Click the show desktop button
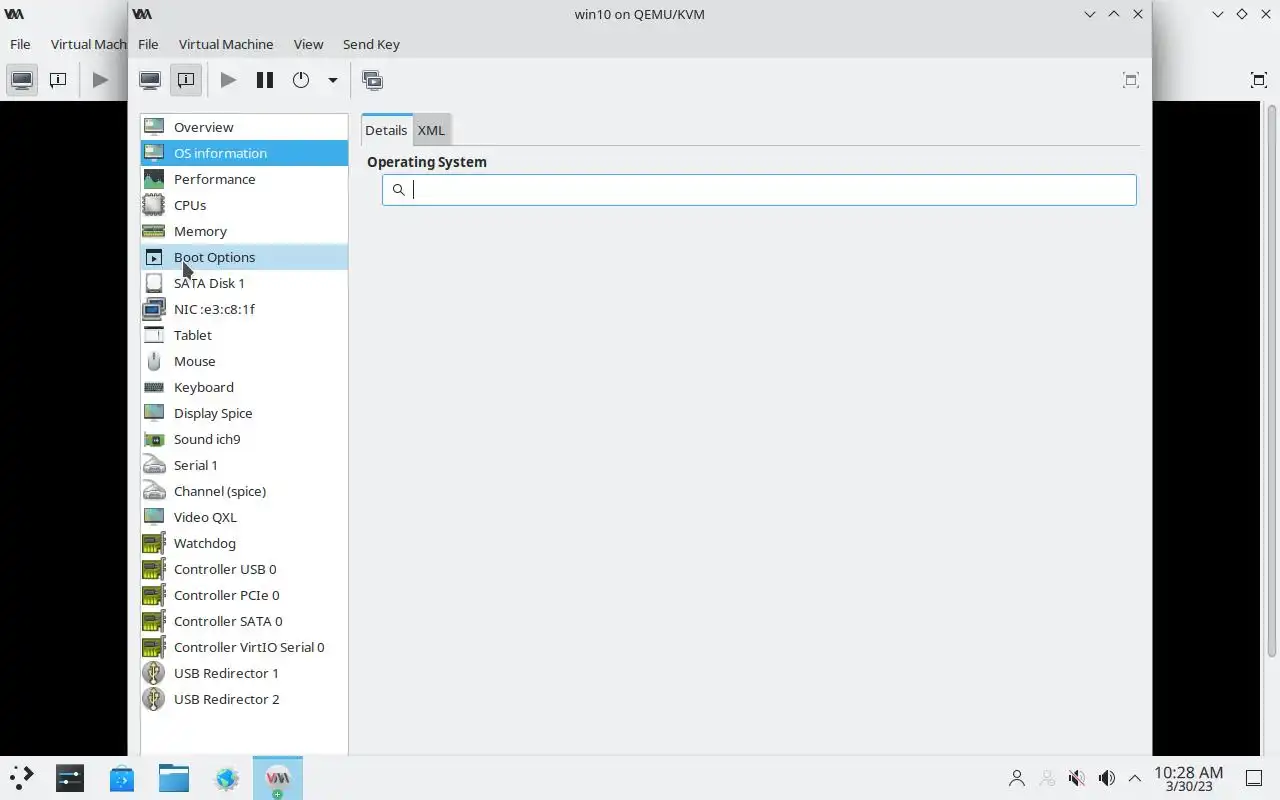 coord(1253,778)
